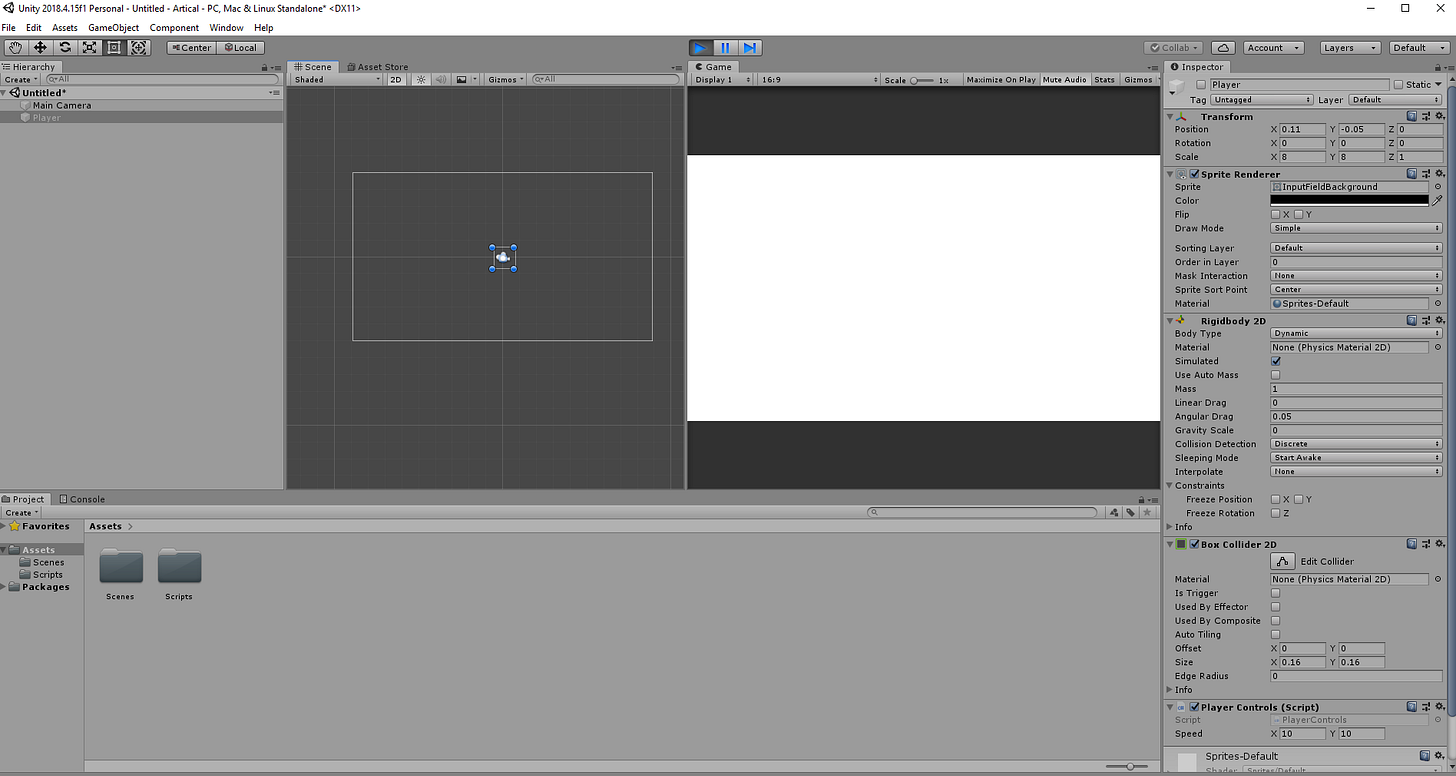Pause play mode
The image size is (1456, 776).
click(x=725, y=47)
